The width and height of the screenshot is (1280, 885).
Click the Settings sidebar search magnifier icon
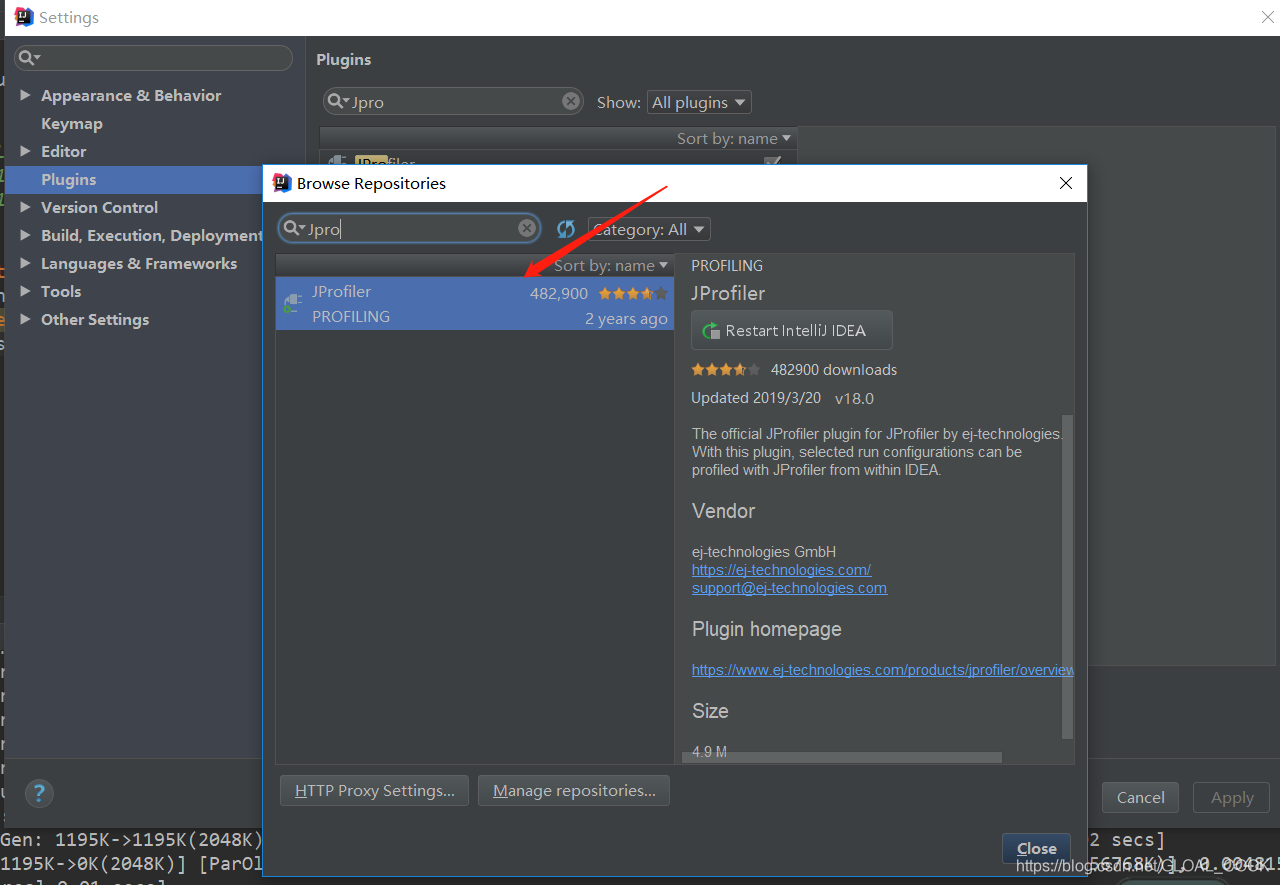click(x=29, y=58)
